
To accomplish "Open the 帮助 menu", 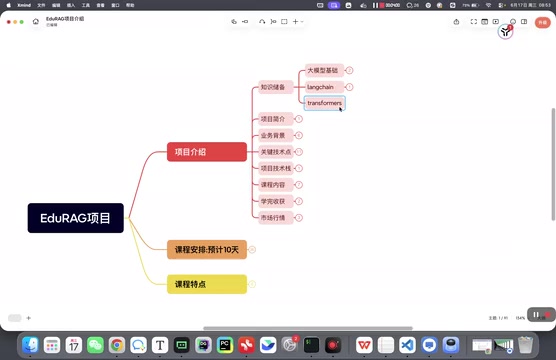I will pyautogui.click(x=130, y=5).
